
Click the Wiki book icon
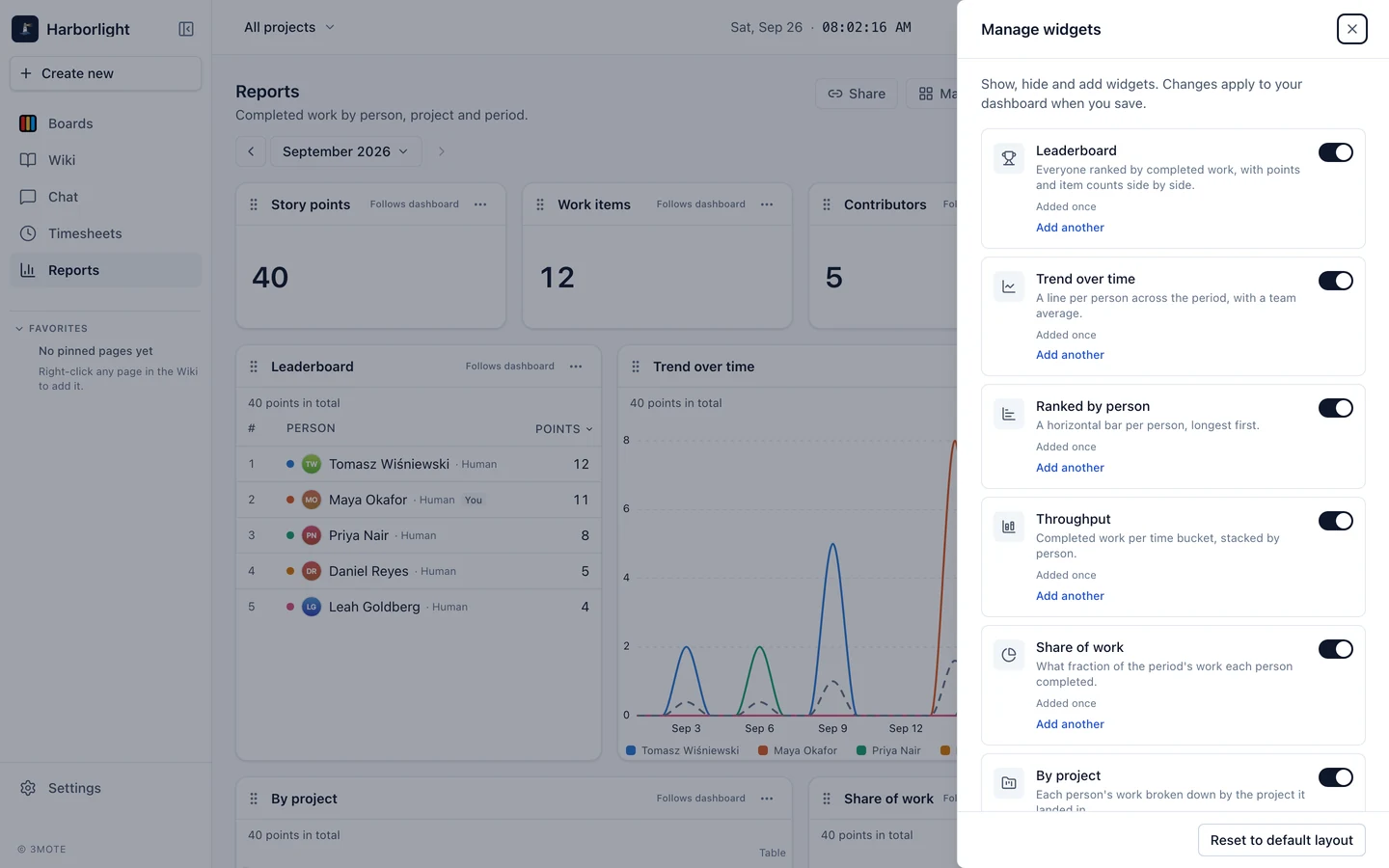[x=28, y=160]
